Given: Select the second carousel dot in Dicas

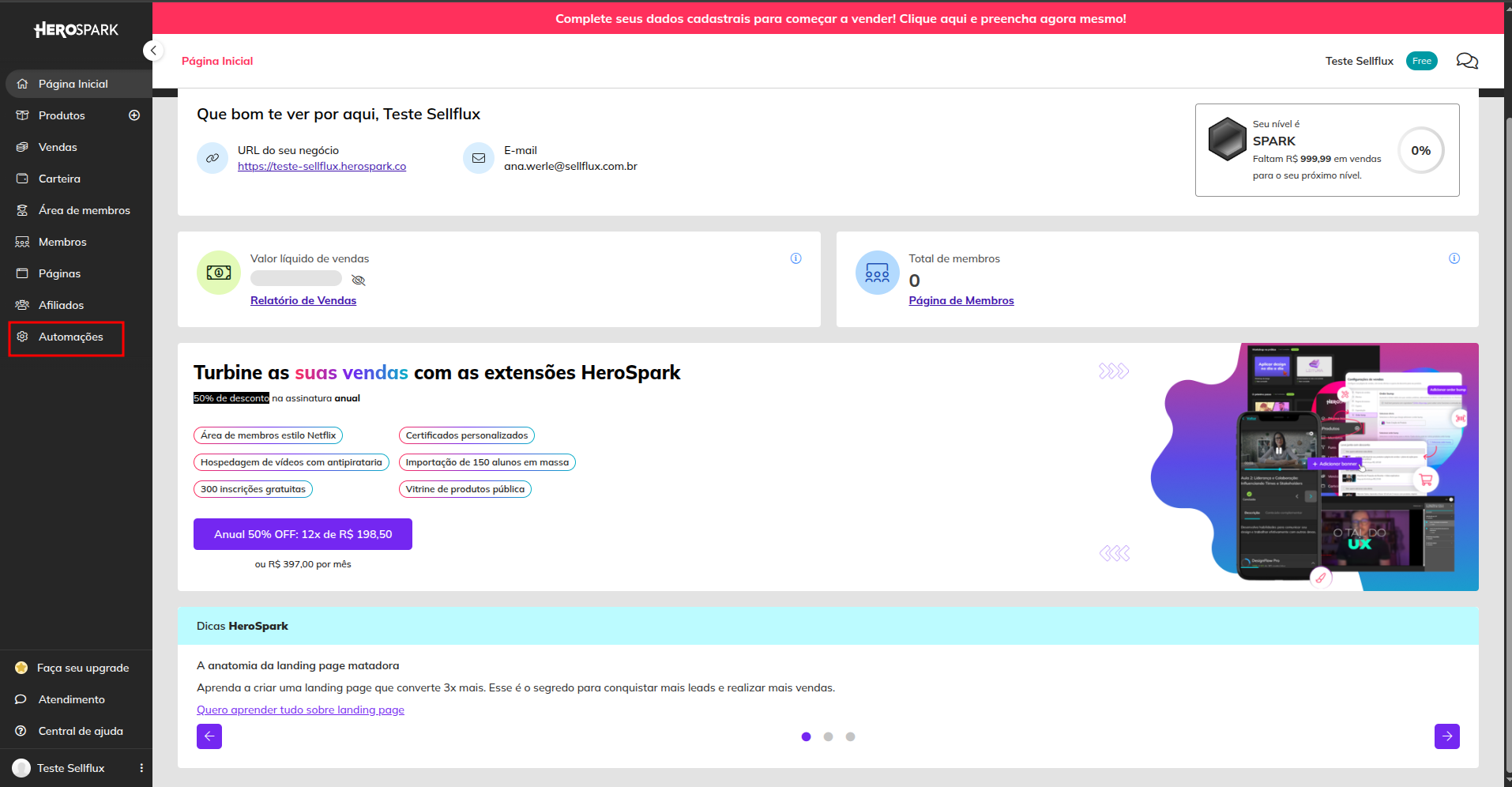Looking at the screenshot, I should click(x=828, y=736).
